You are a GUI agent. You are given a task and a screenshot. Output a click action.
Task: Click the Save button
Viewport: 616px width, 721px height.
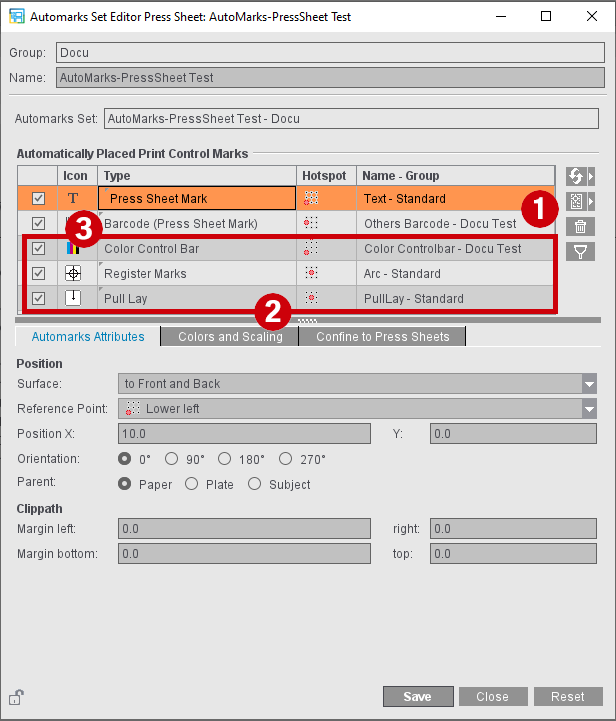tap(416, 697)
